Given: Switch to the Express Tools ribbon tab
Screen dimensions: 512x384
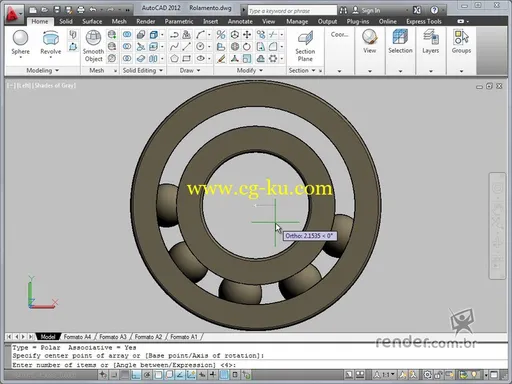Looking at the screenshot, I should click(424, 21).
